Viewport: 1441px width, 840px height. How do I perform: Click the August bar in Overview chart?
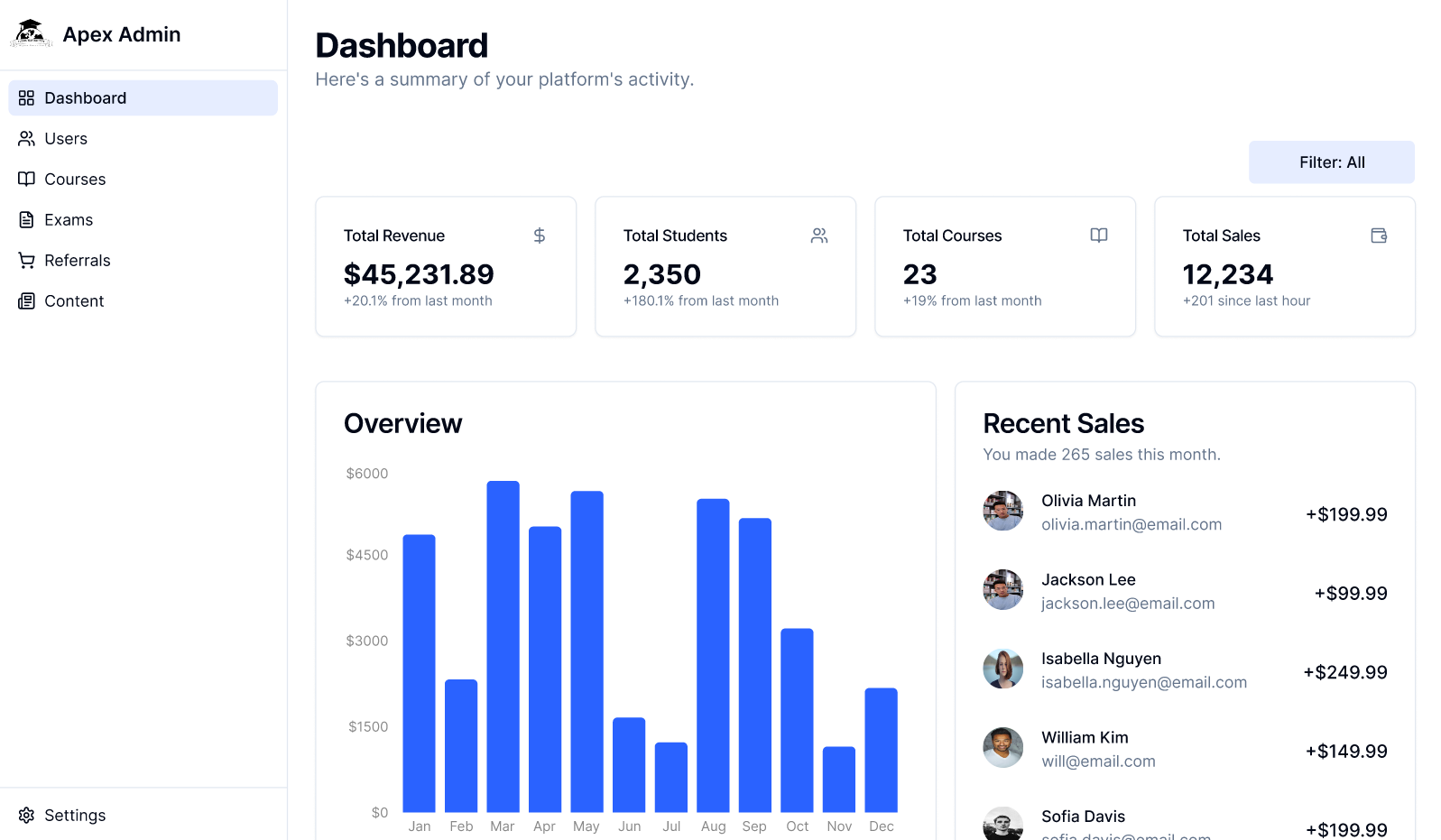(x=713, y=655)
